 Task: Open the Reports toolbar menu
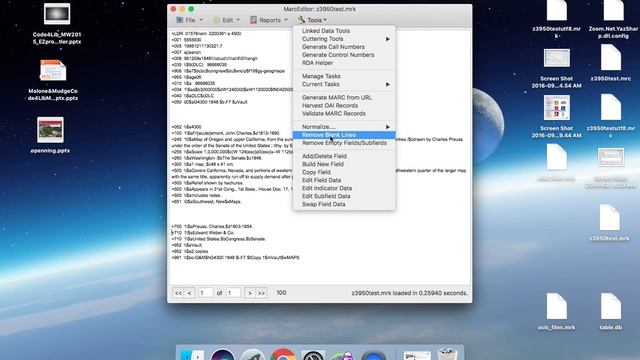point(269,20)
